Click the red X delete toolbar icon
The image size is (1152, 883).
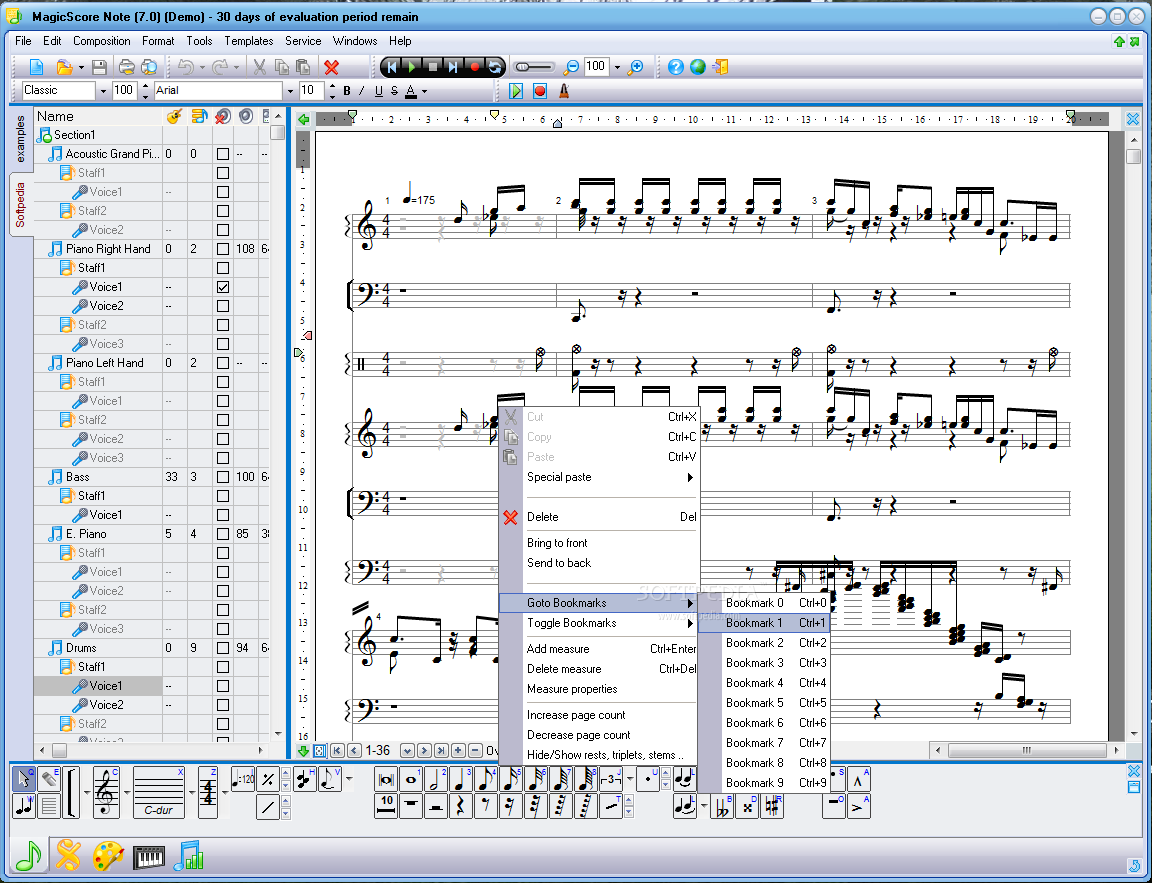point(331,68)
